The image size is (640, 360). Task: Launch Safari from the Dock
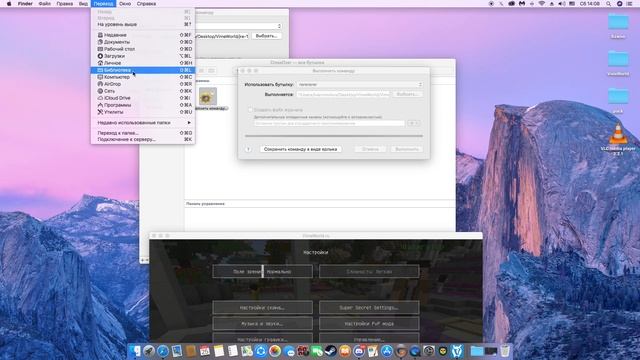click(x=163, y=351)
